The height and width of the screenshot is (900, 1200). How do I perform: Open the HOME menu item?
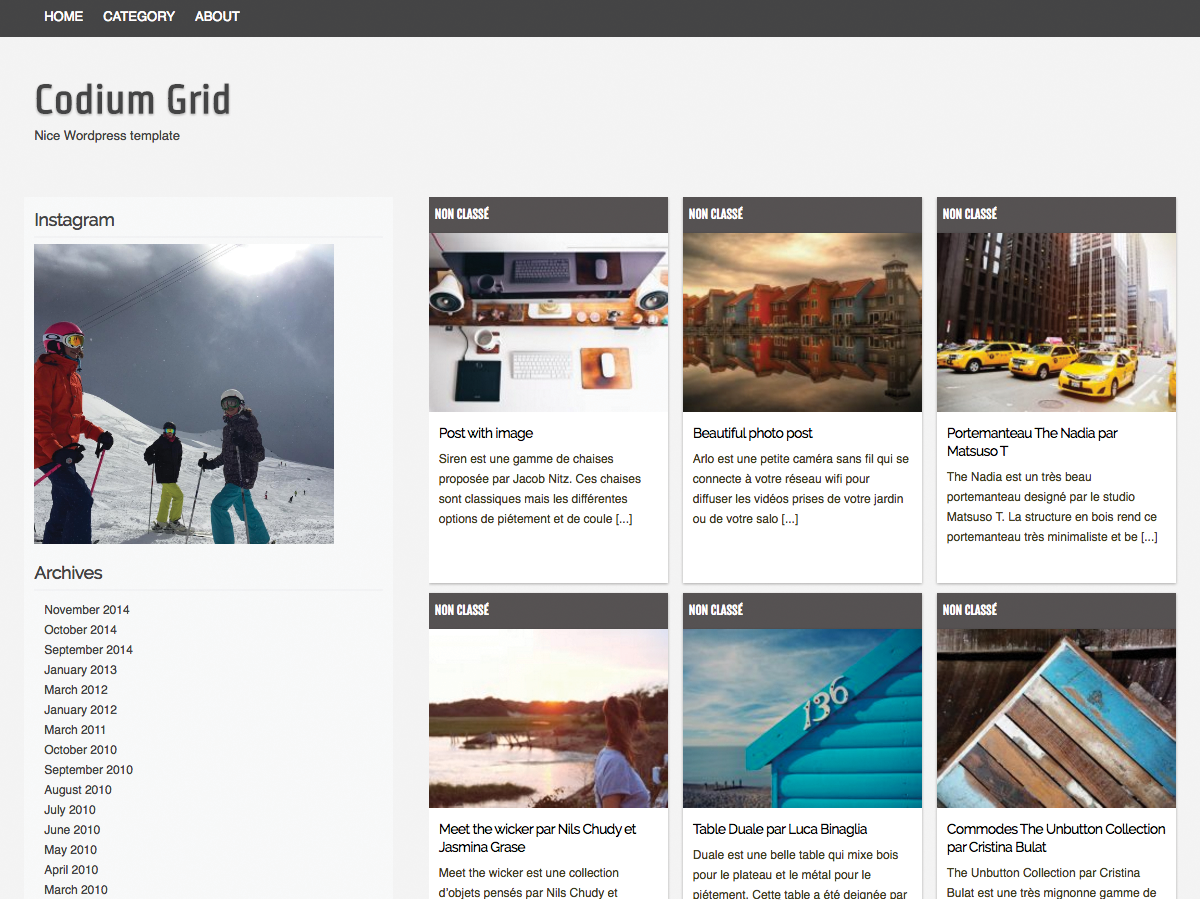63,16
